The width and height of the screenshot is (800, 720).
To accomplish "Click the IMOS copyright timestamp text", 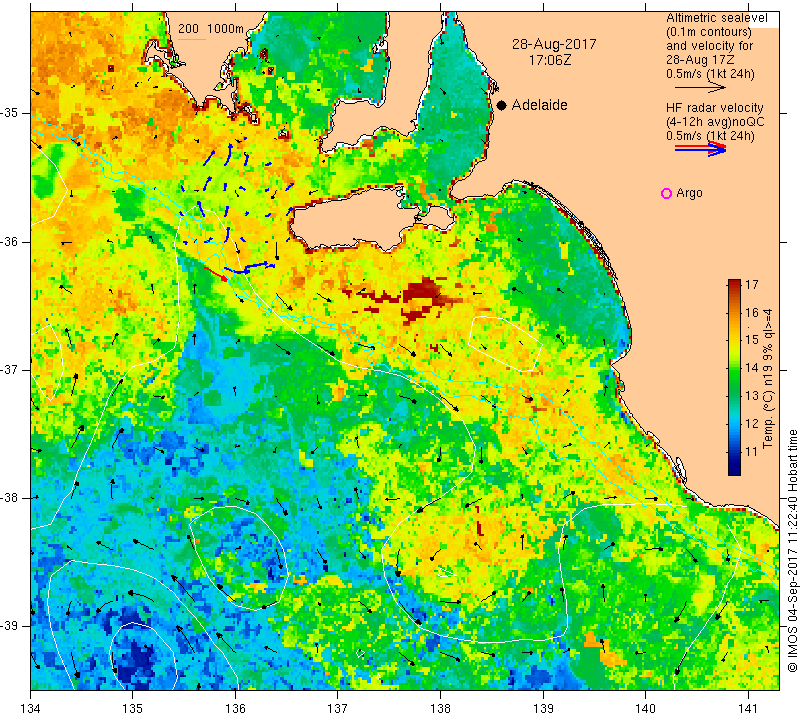I will (x=792, y=551).
